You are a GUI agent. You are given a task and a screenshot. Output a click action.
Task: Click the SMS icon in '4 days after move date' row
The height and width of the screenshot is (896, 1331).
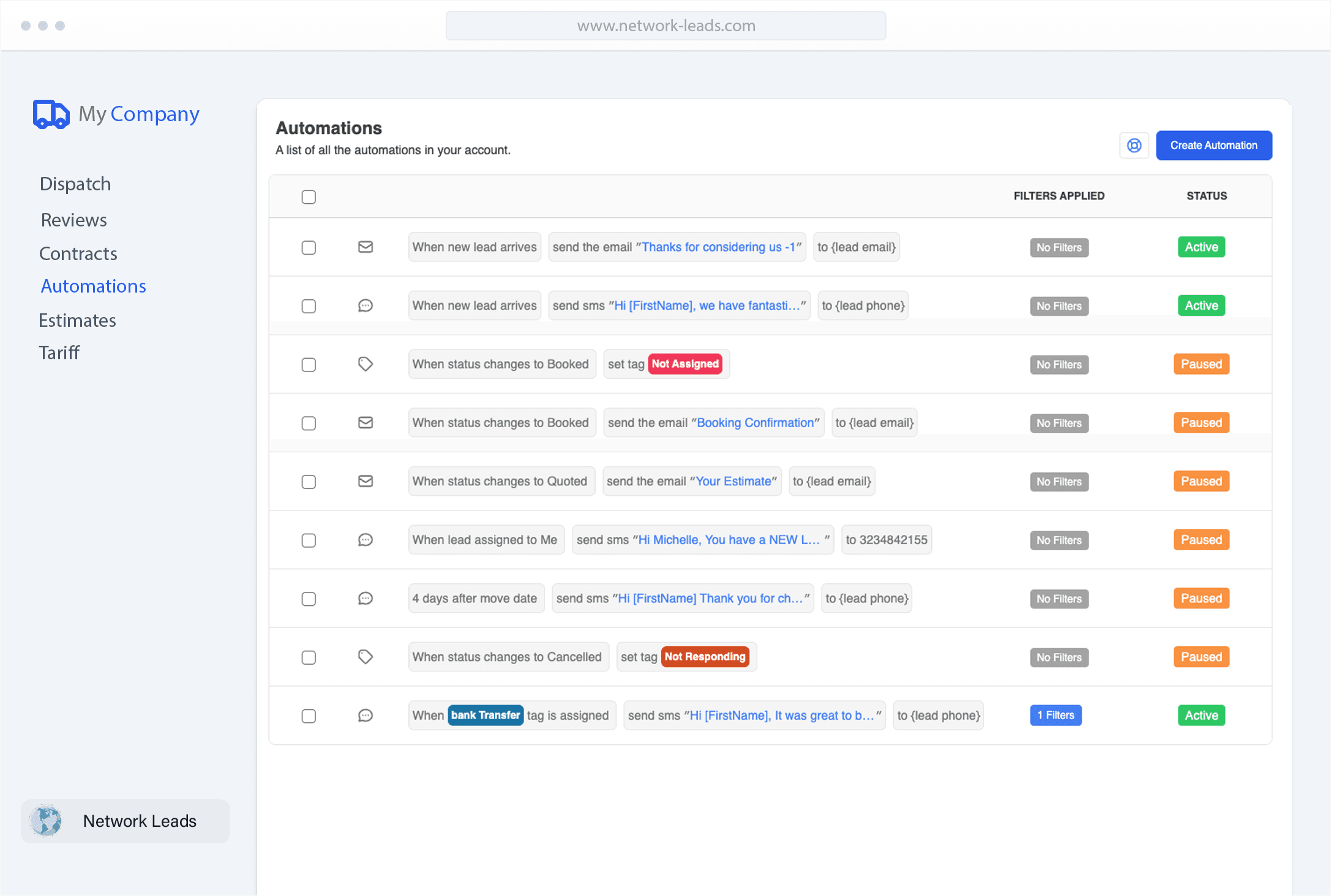pos(366,599)
